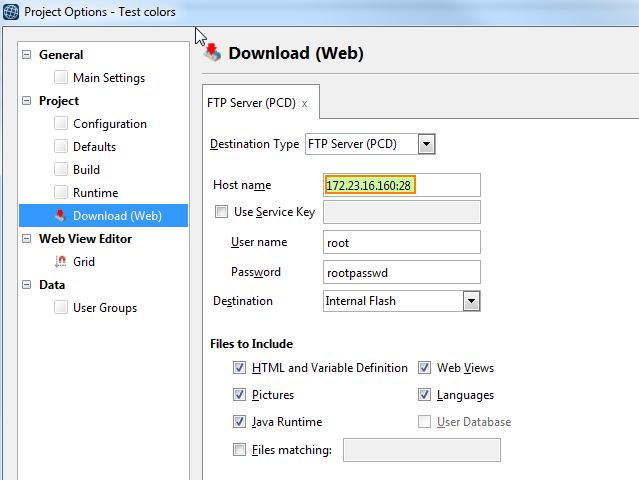Click the icon beside Runtime
639x480 pixels.
(61, 192)
